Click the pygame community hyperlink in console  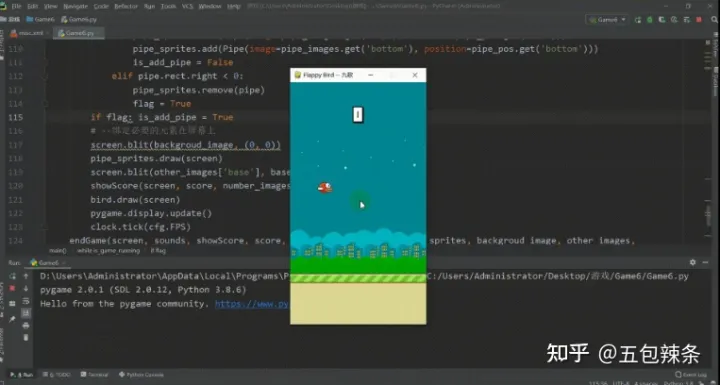pos(252,304)
